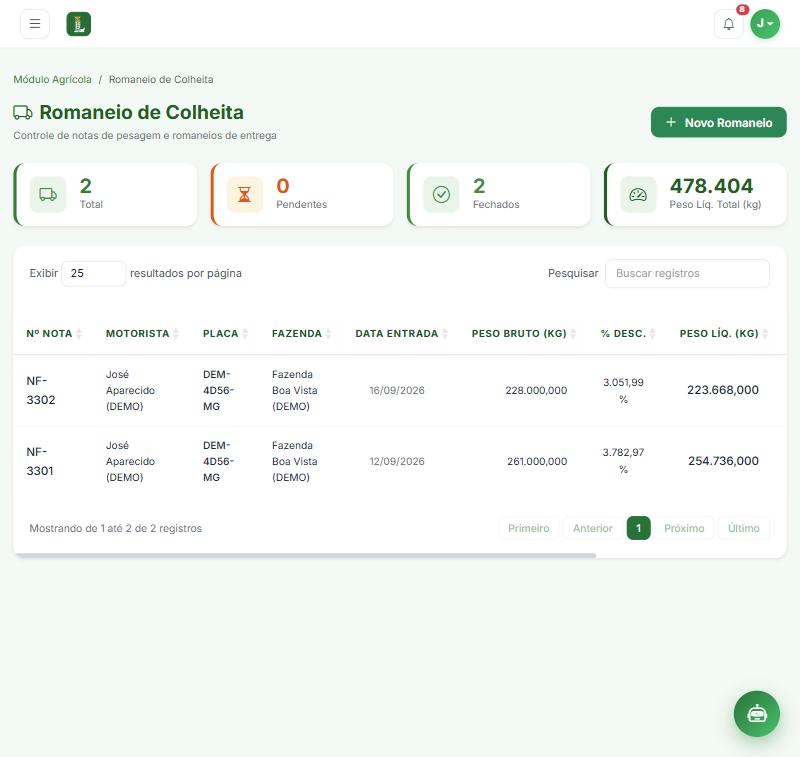
Task: Click Fazenda Boa Vista in NF-3301 row
Action: (294, 461)
